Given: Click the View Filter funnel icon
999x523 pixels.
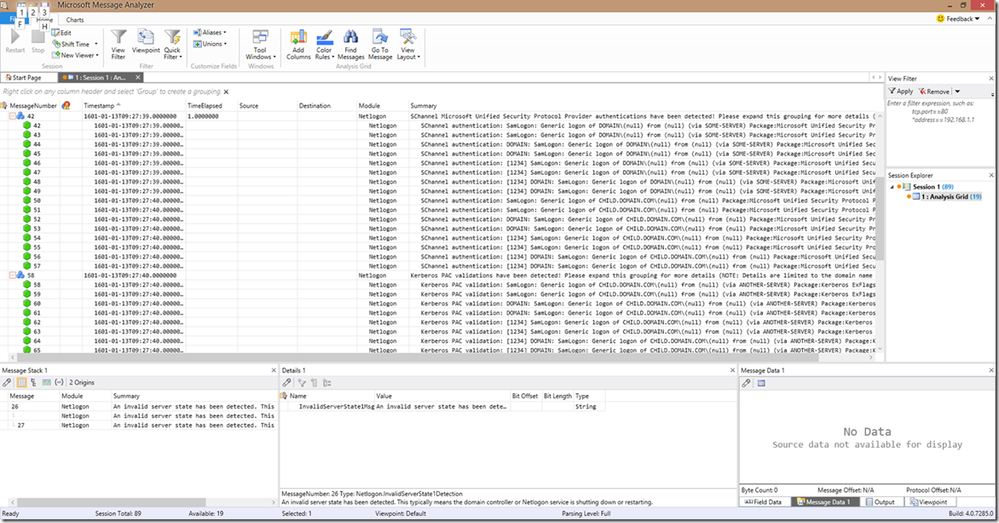Looking at the screenshot, I should point(119,37).
